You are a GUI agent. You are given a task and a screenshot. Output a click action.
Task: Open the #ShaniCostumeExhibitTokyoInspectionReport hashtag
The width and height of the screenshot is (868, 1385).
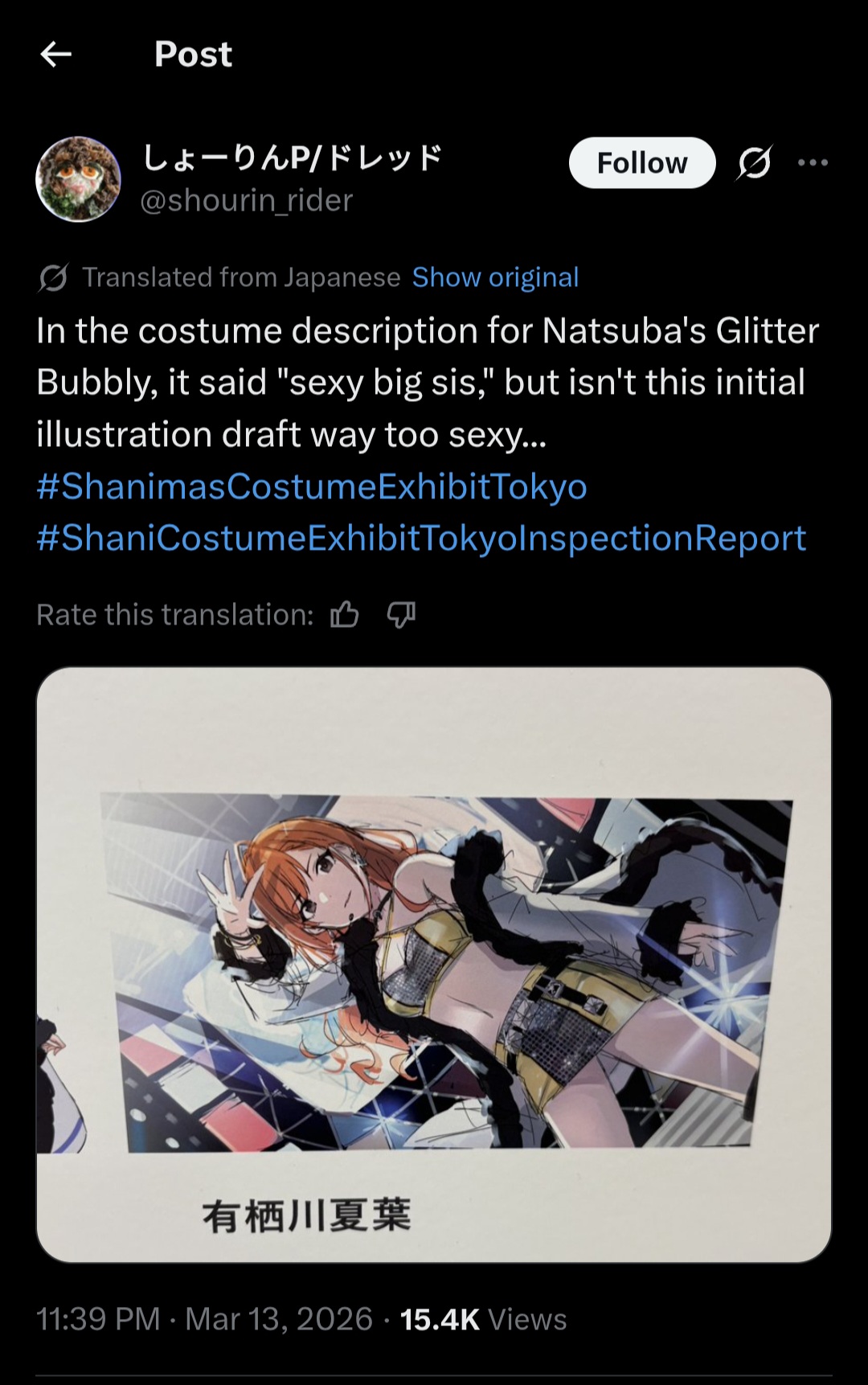click(421, 538)
